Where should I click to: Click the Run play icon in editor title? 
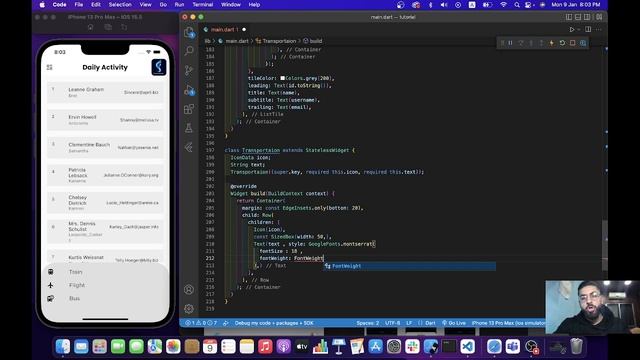point(572,29)
